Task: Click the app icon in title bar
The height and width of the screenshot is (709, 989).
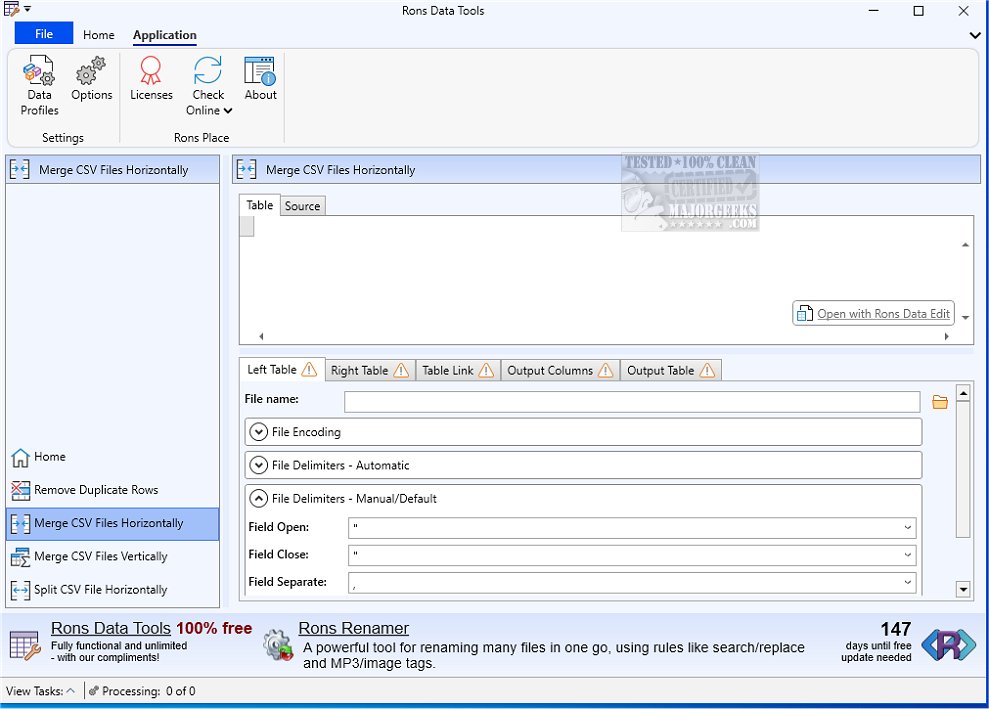Action: point(11,9)
